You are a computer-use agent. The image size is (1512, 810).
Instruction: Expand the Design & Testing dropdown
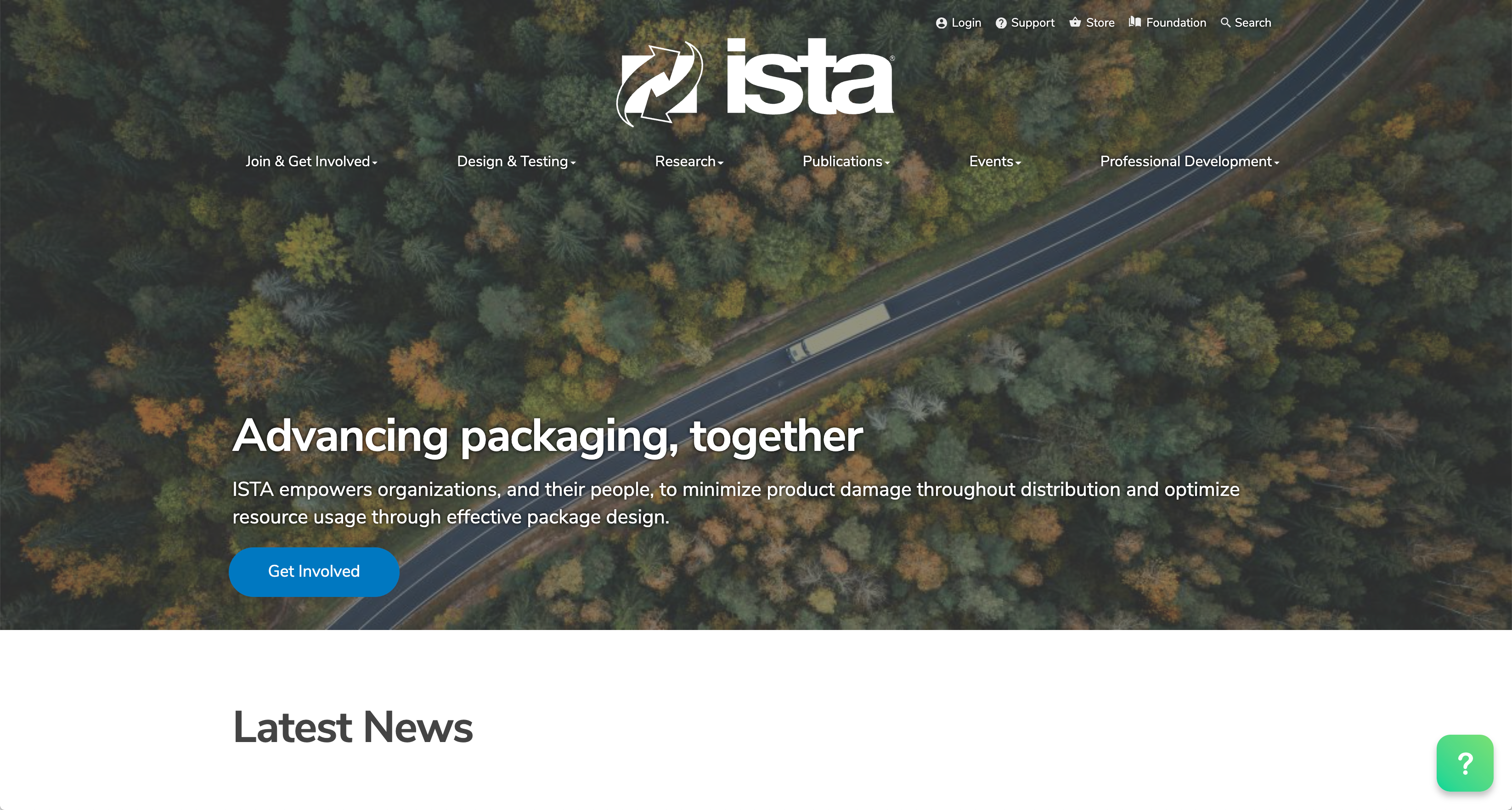tap(516, 162)
